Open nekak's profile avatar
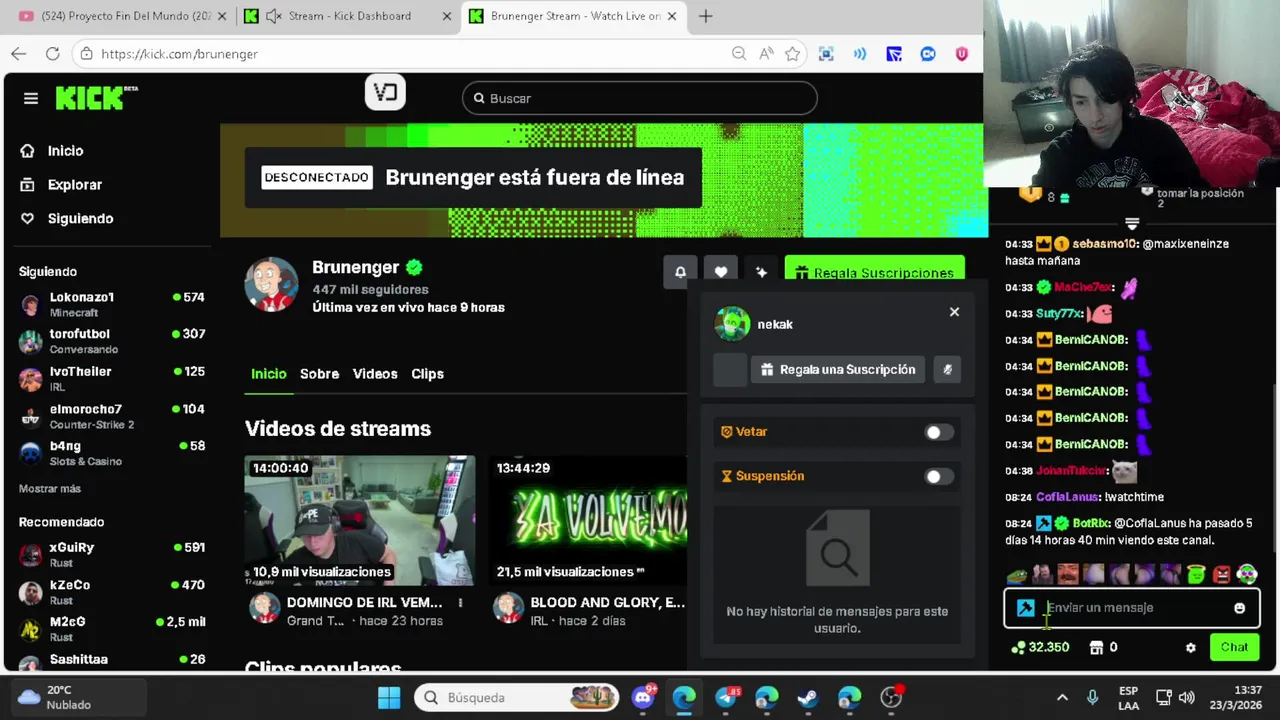Image resolution: width=1280 pixels, height=720 pixels. (732, 324)
